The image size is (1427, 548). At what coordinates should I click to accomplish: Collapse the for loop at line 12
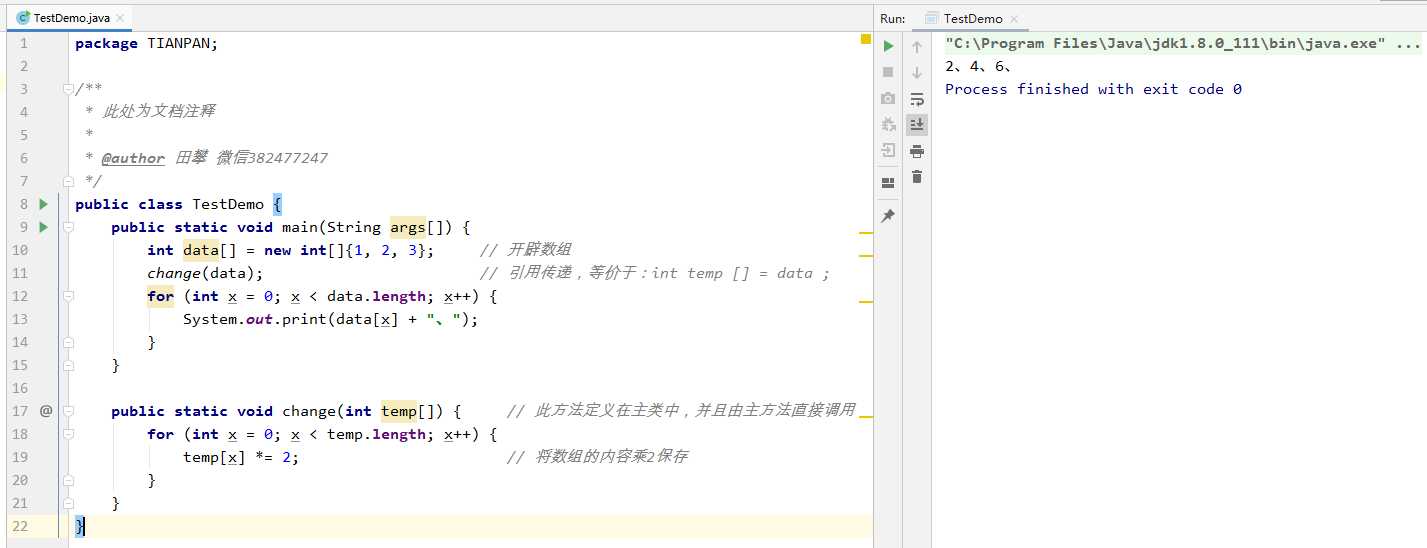[x=68, y=296]
